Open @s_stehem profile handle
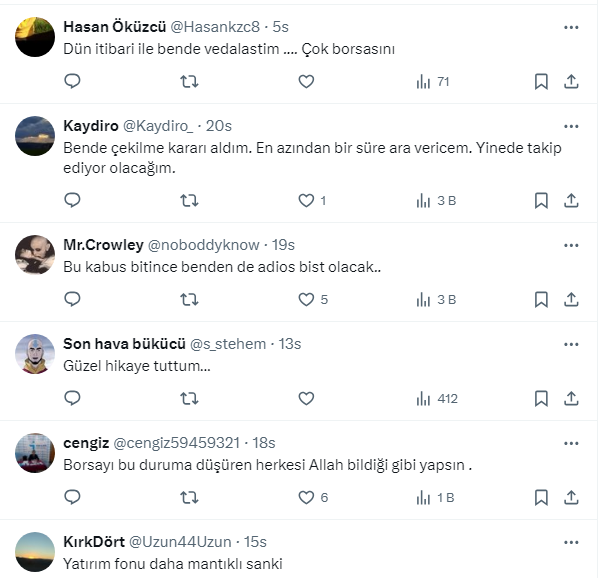605x578 pixels. tap(228, 344)
